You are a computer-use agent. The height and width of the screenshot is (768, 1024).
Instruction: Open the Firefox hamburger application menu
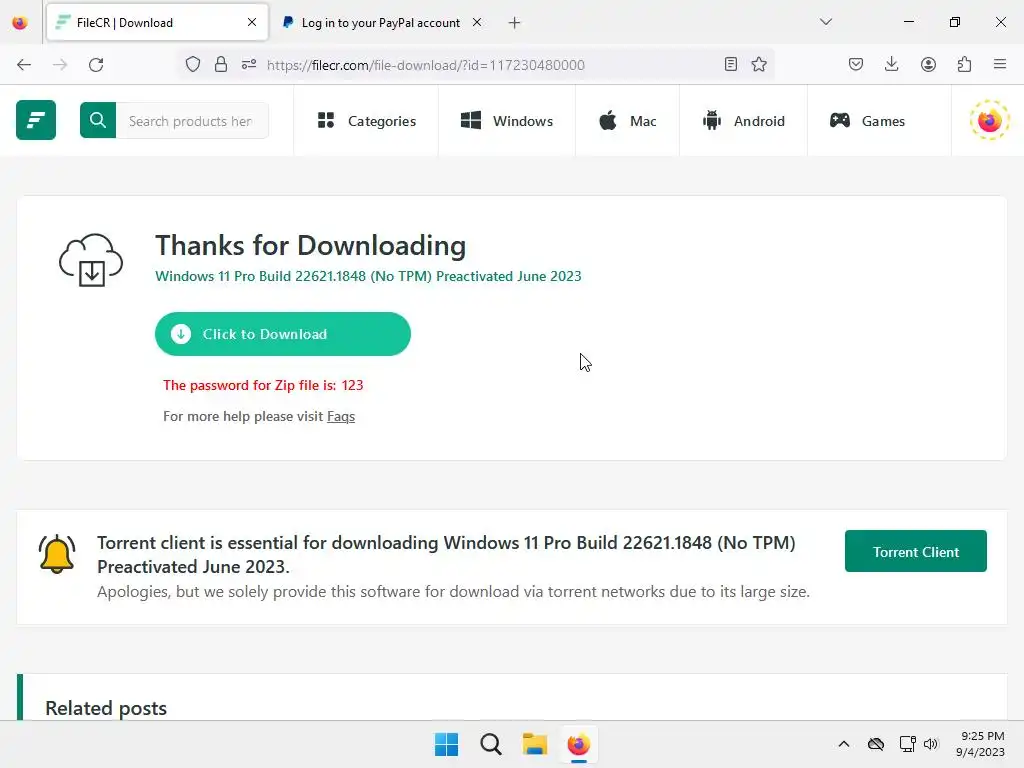1000,64
